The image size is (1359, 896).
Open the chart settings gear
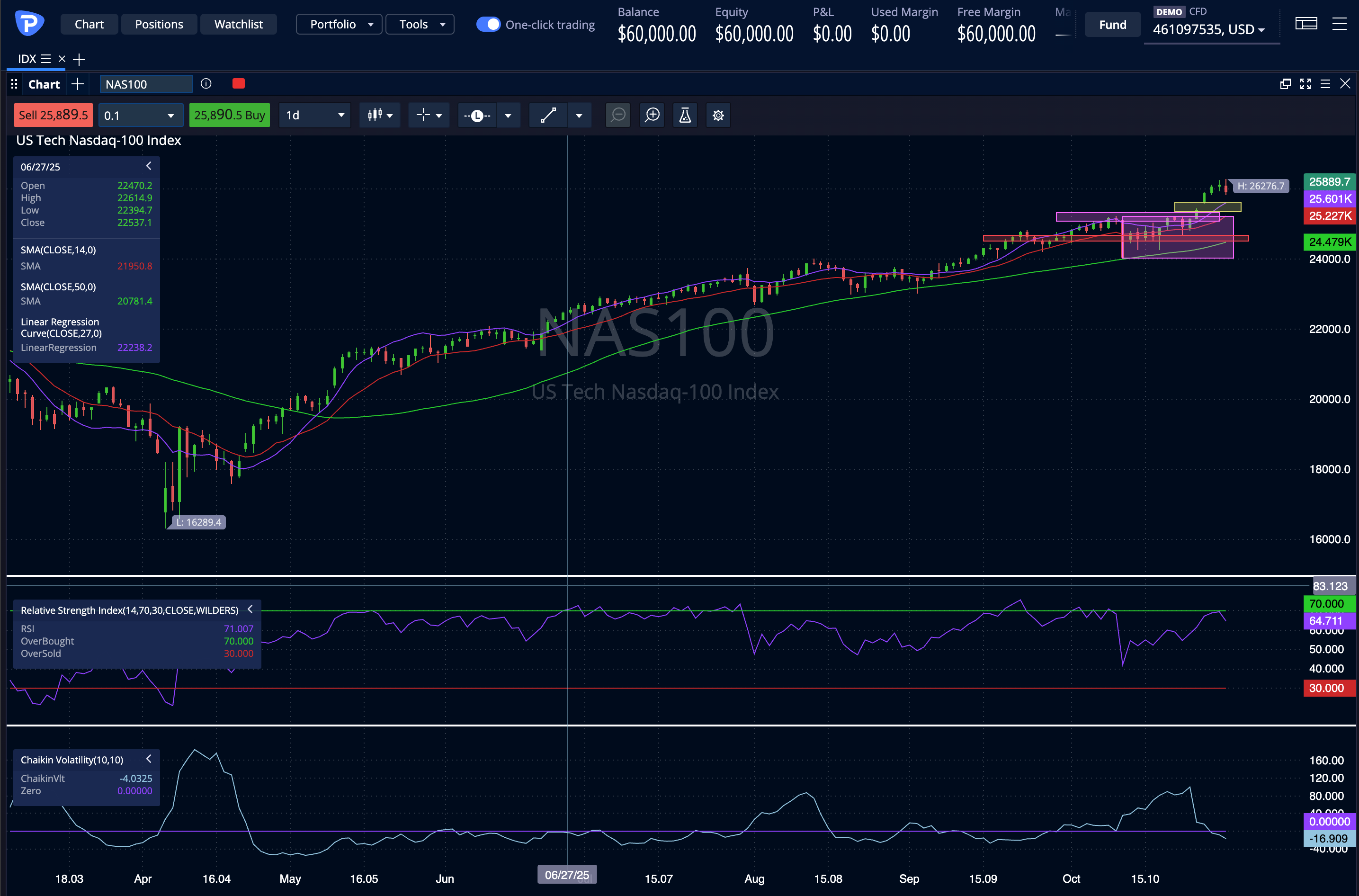[x=718, y=115]
